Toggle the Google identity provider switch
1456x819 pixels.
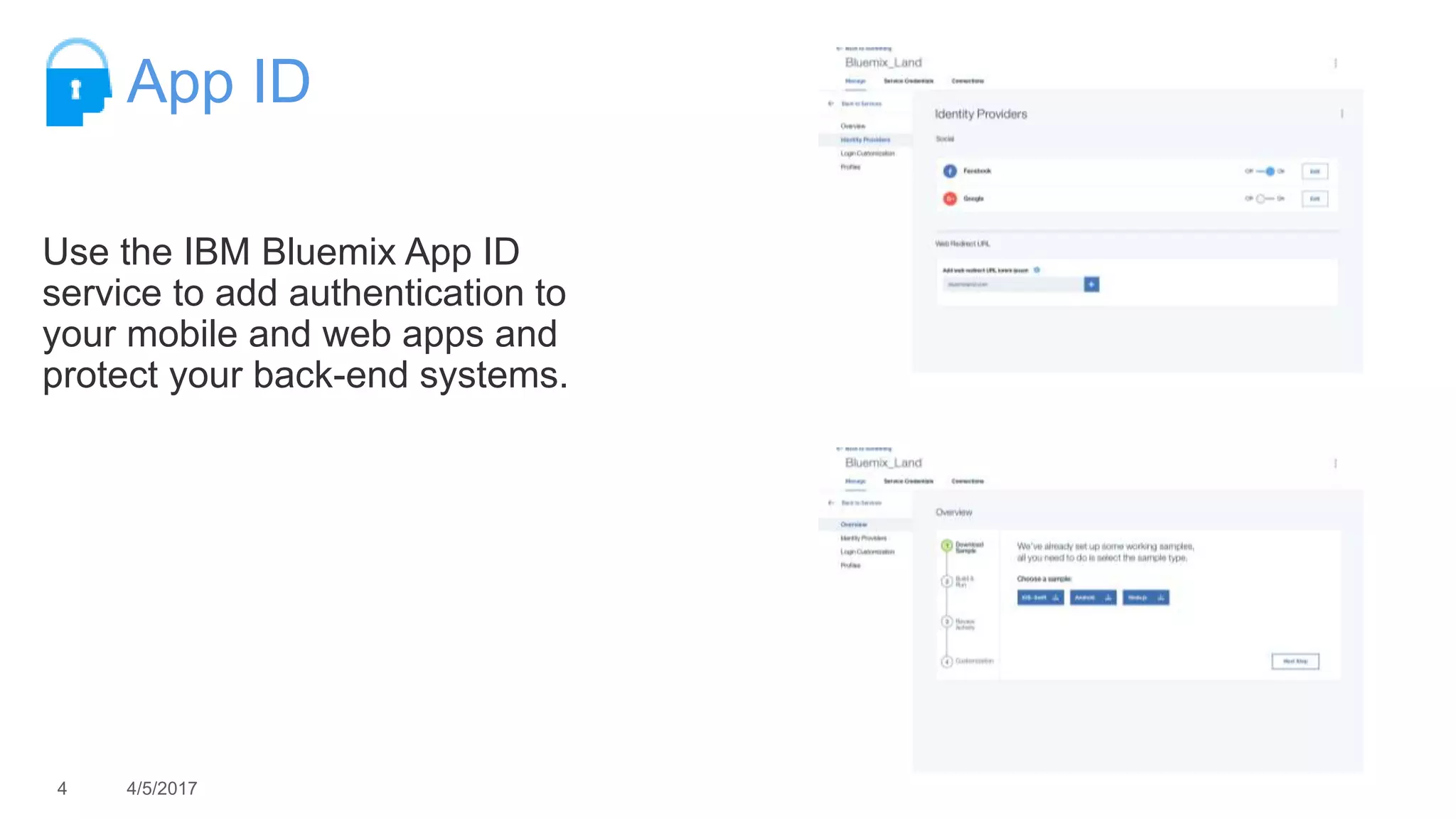1265,199
